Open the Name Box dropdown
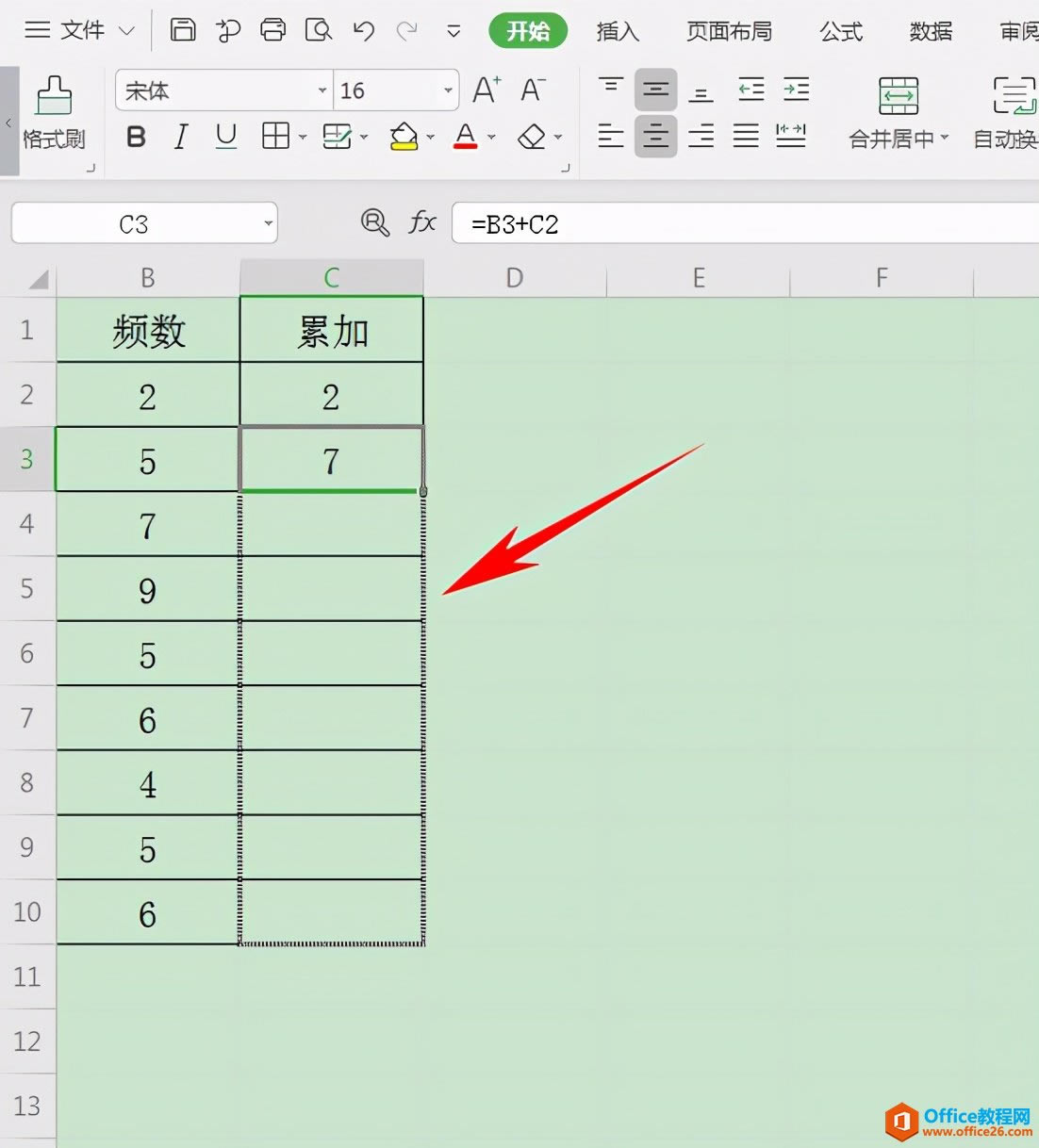Image resolution: width=1039 pixels, height=1148 pixels. pos(269,223)
